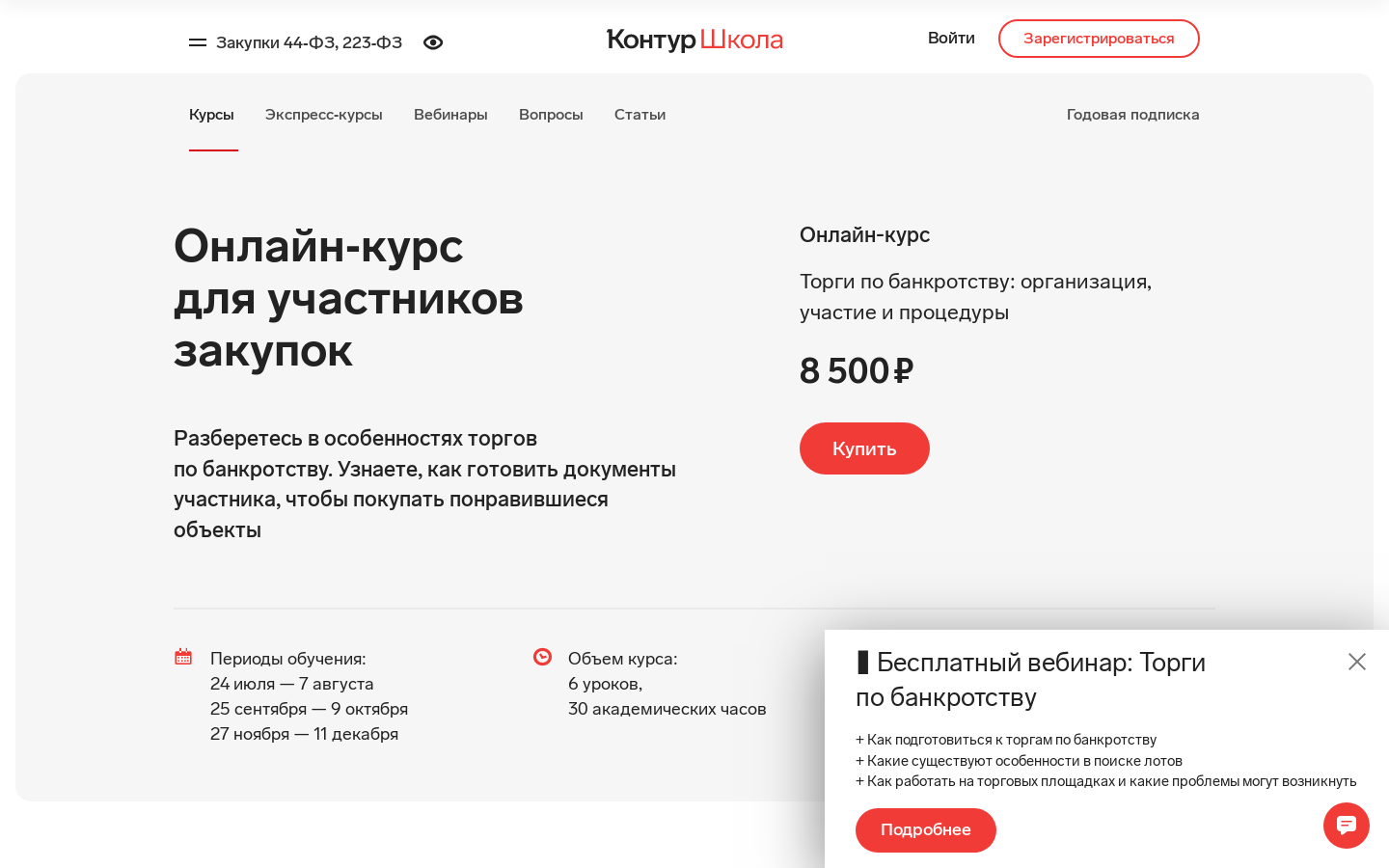Image resolution: width=1389 pixels, height=868 pixels.
Task: Open the Годовая подписка link
Action: pyautogui.click(x=1133, y=115)
